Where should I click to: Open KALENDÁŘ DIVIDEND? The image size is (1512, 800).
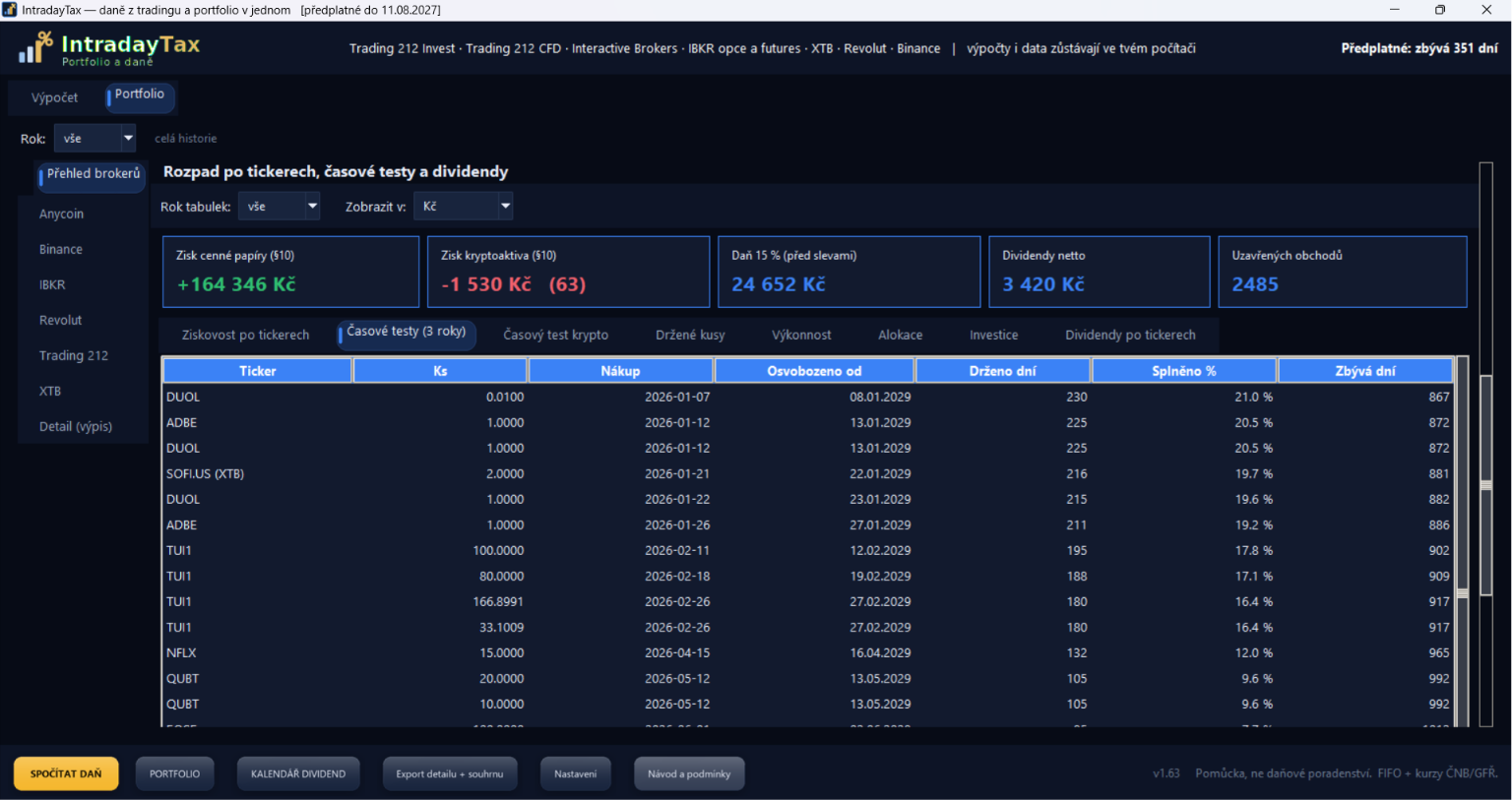pos(298,773)
